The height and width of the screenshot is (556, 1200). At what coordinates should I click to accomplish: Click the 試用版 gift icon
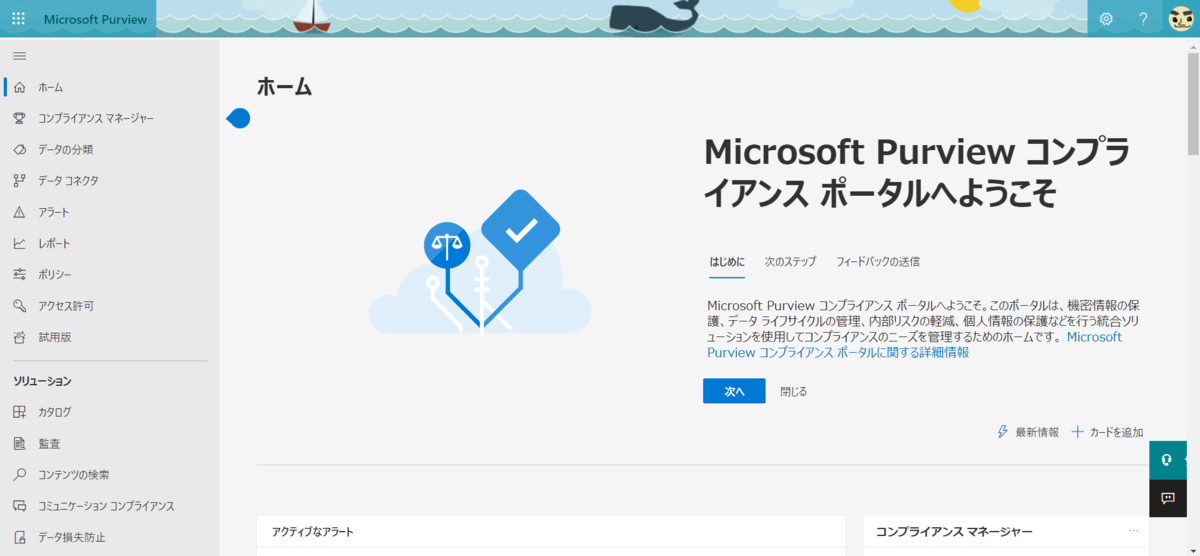tap(19, 337)
